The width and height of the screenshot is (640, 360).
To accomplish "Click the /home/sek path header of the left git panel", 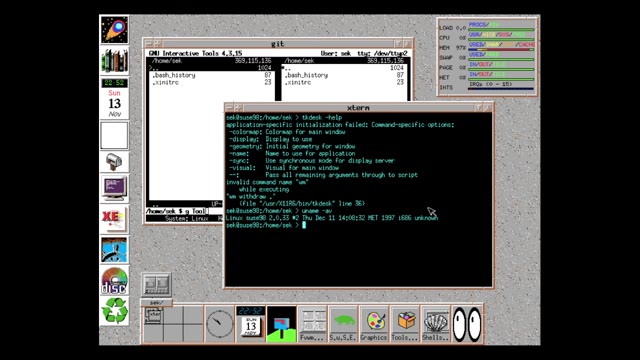I will point(167,61).
